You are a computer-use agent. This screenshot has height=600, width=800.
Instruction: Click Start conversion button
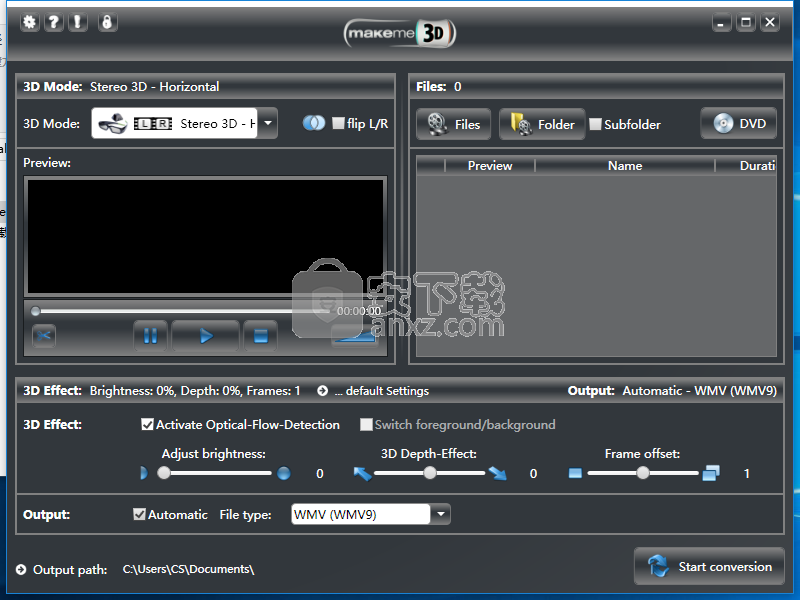pos(709,566)
